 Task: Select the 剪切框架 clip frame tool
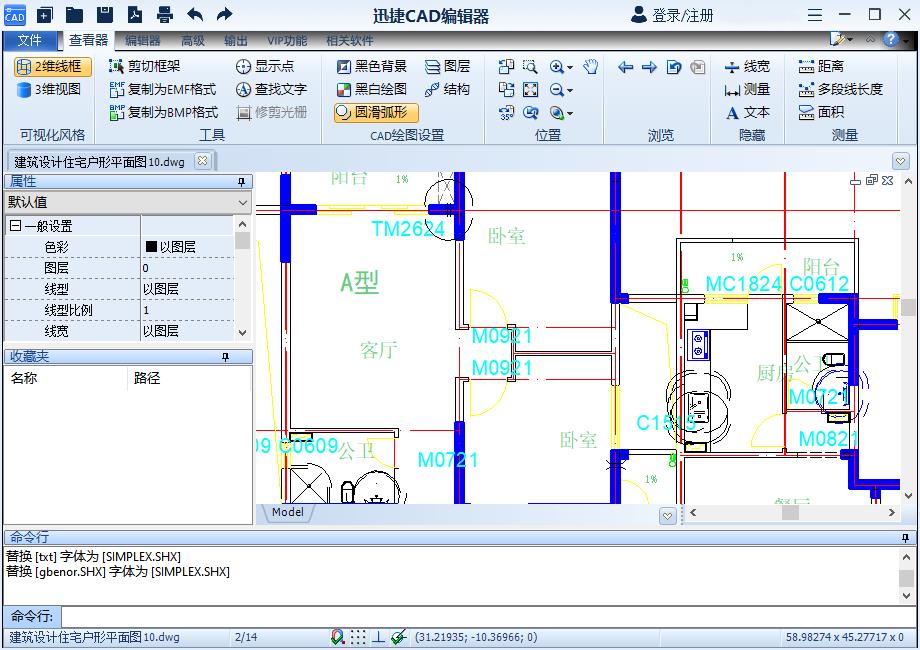pos(144,66)
